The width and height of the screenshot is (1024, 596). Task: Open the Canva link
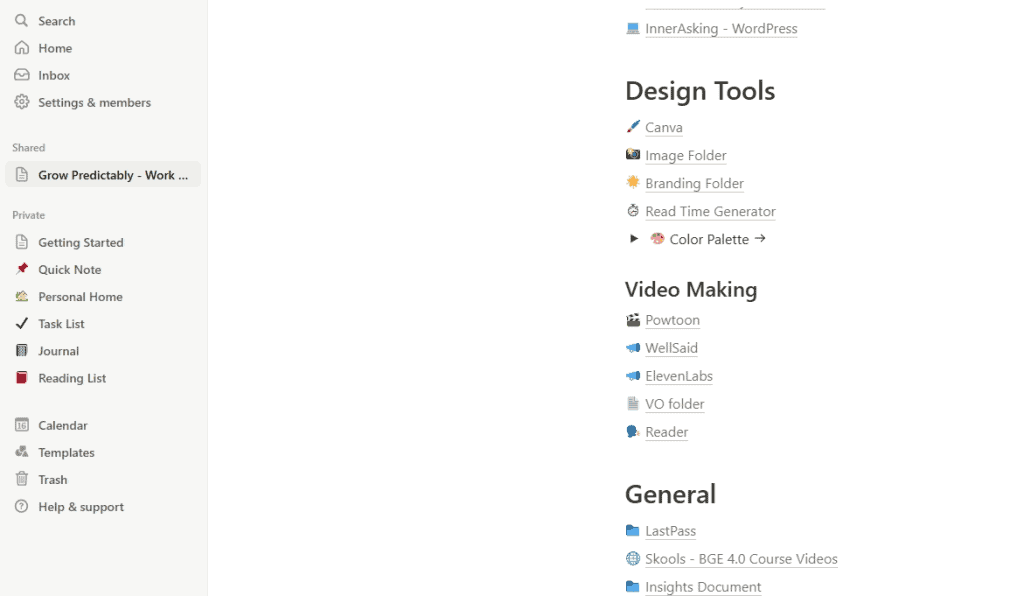pyautogui.click(x=664, y=128)
